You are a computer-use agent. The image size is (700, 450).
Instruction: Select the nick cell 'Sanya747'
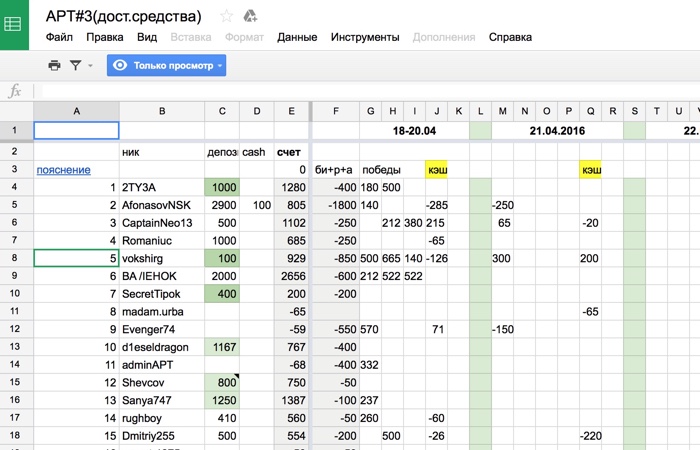click(x=162, y=400)
